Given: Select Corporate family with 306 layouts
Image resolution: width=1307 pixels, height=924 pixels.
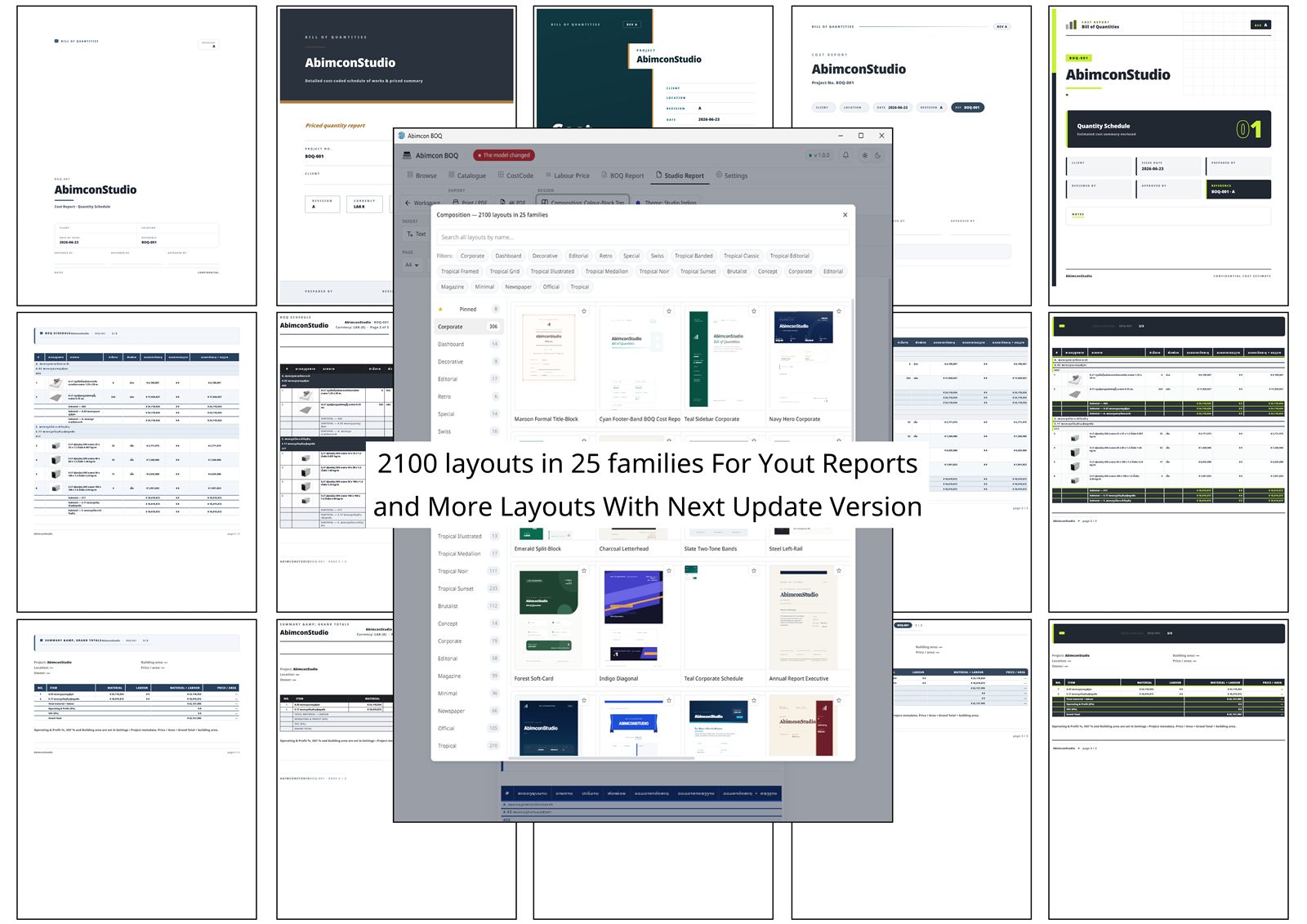Looking at the screenshot, I should coord(469,327).
